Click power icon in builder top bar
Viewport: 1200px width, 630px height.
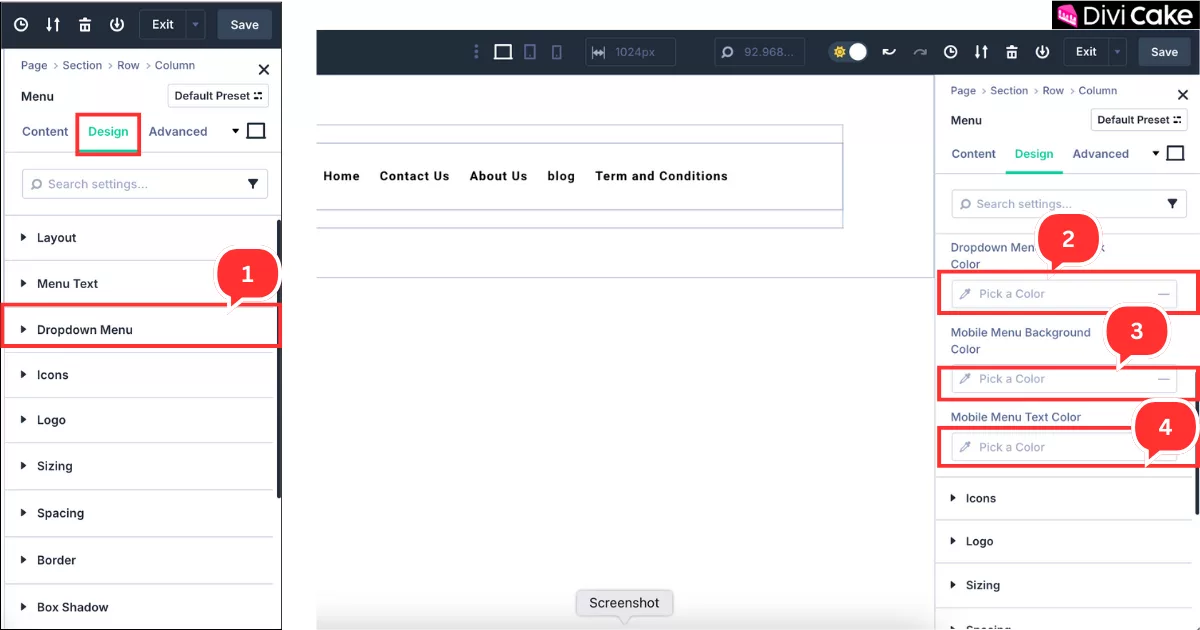(x=1042, y=52)
